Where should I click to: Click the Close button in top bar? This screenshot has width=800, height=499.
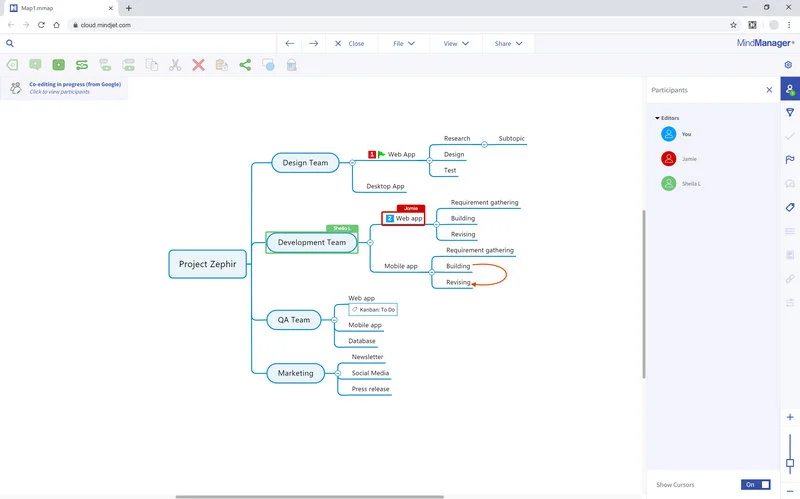[x=349, y=44]
